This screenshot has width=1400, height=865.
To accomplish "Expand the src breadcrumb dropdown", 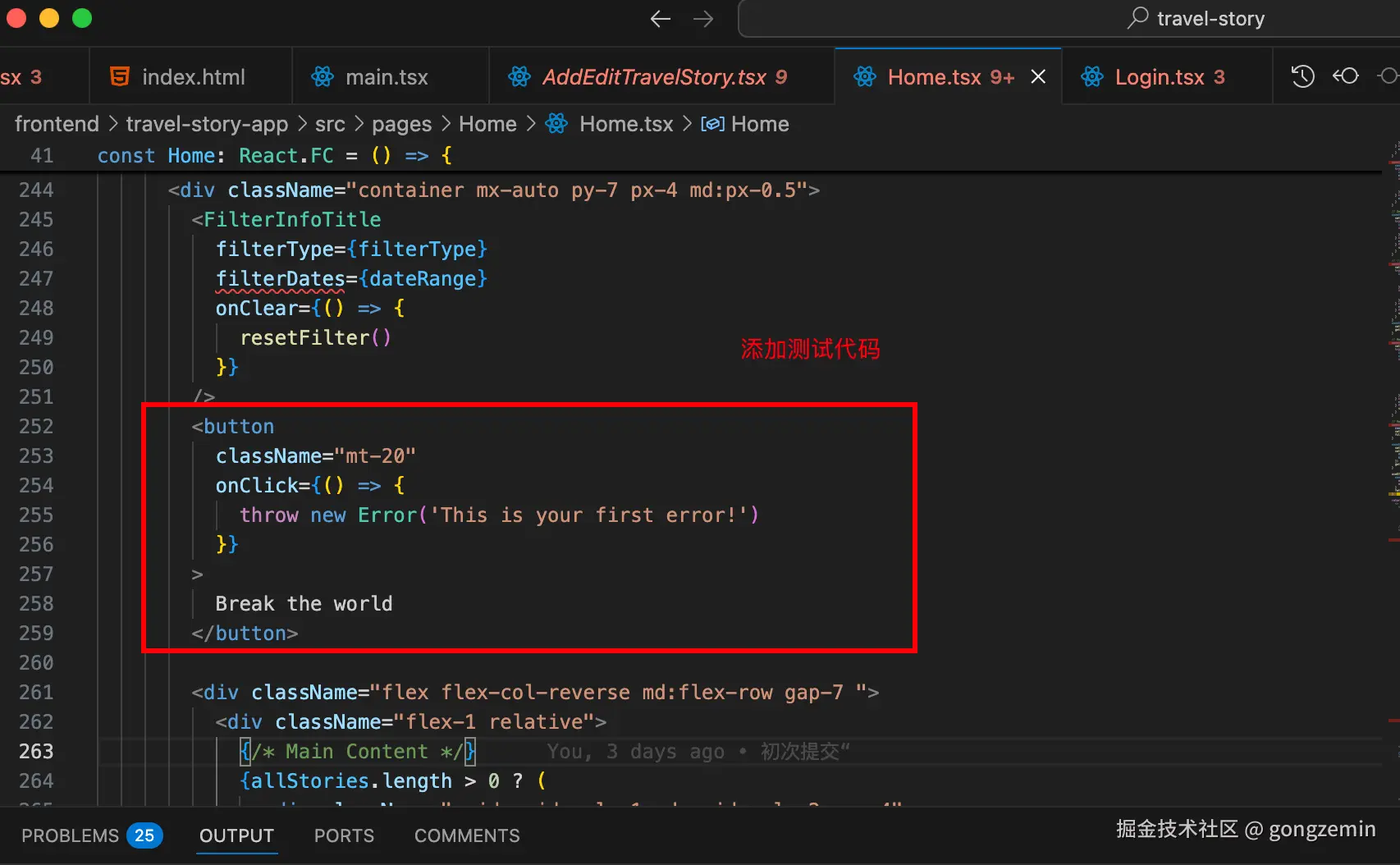I will [x=330, y=124].
